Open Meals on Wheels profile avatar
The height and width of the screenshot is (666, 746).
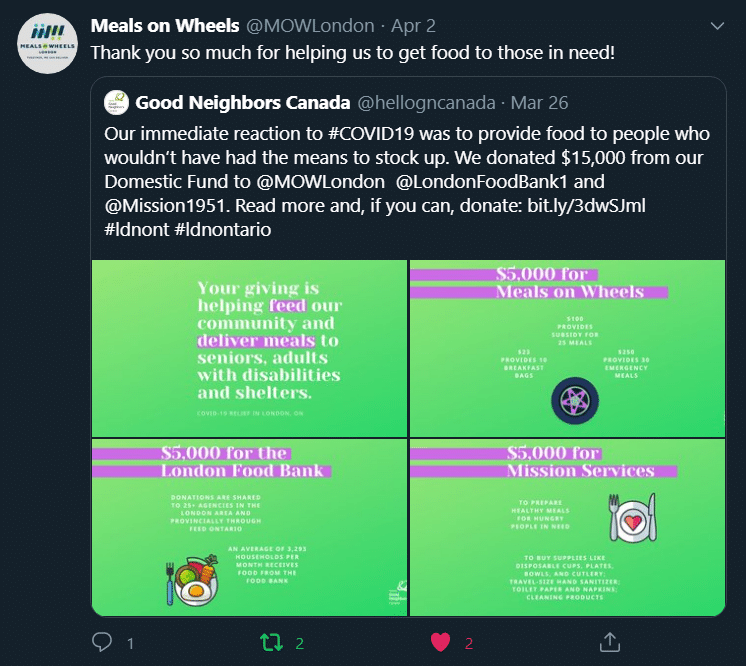tap(47, 44)
